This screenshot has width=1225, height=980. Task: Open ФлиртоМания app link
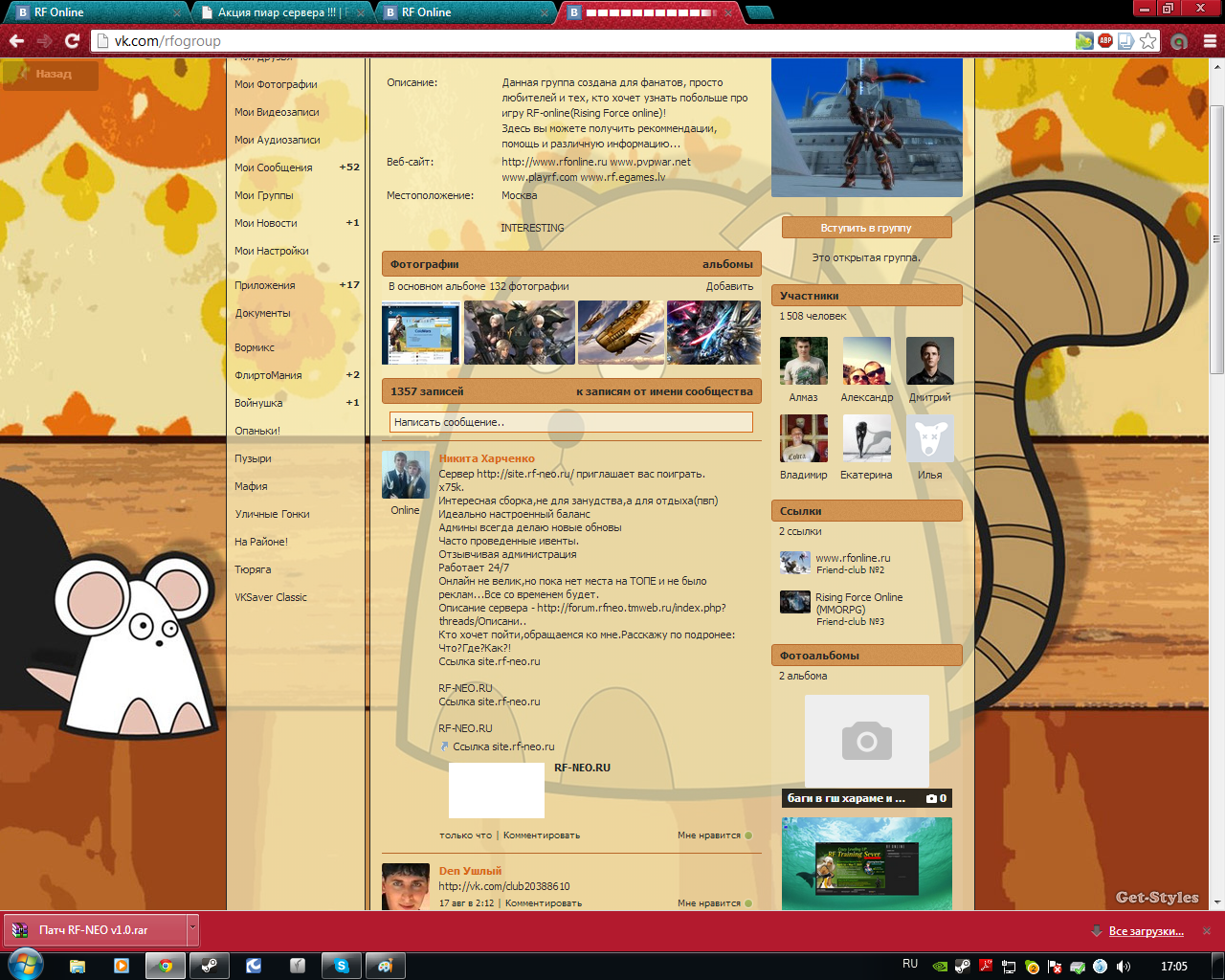[x=268, y=375]
